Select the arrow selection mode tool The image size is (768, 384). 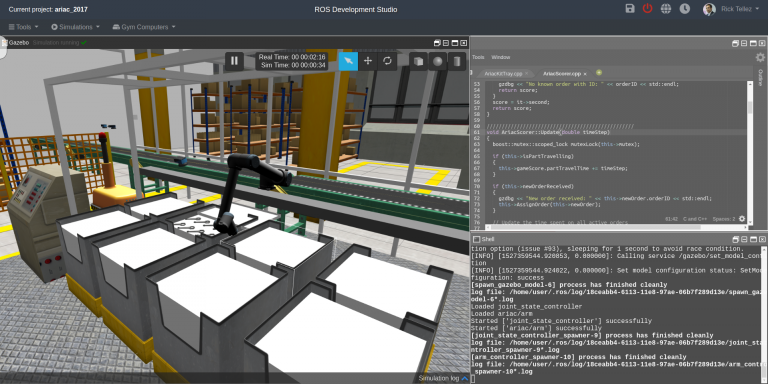point(348,61)
